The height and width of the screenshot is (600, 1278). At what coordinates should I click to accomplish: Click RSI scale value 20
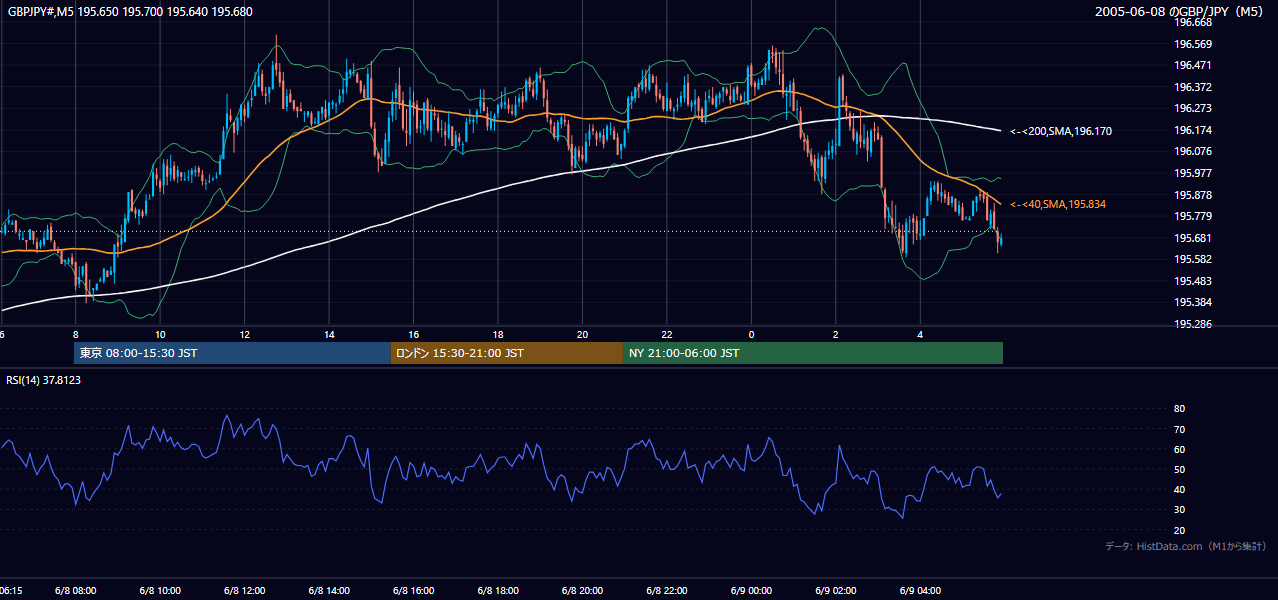(x=1179, y=530)
